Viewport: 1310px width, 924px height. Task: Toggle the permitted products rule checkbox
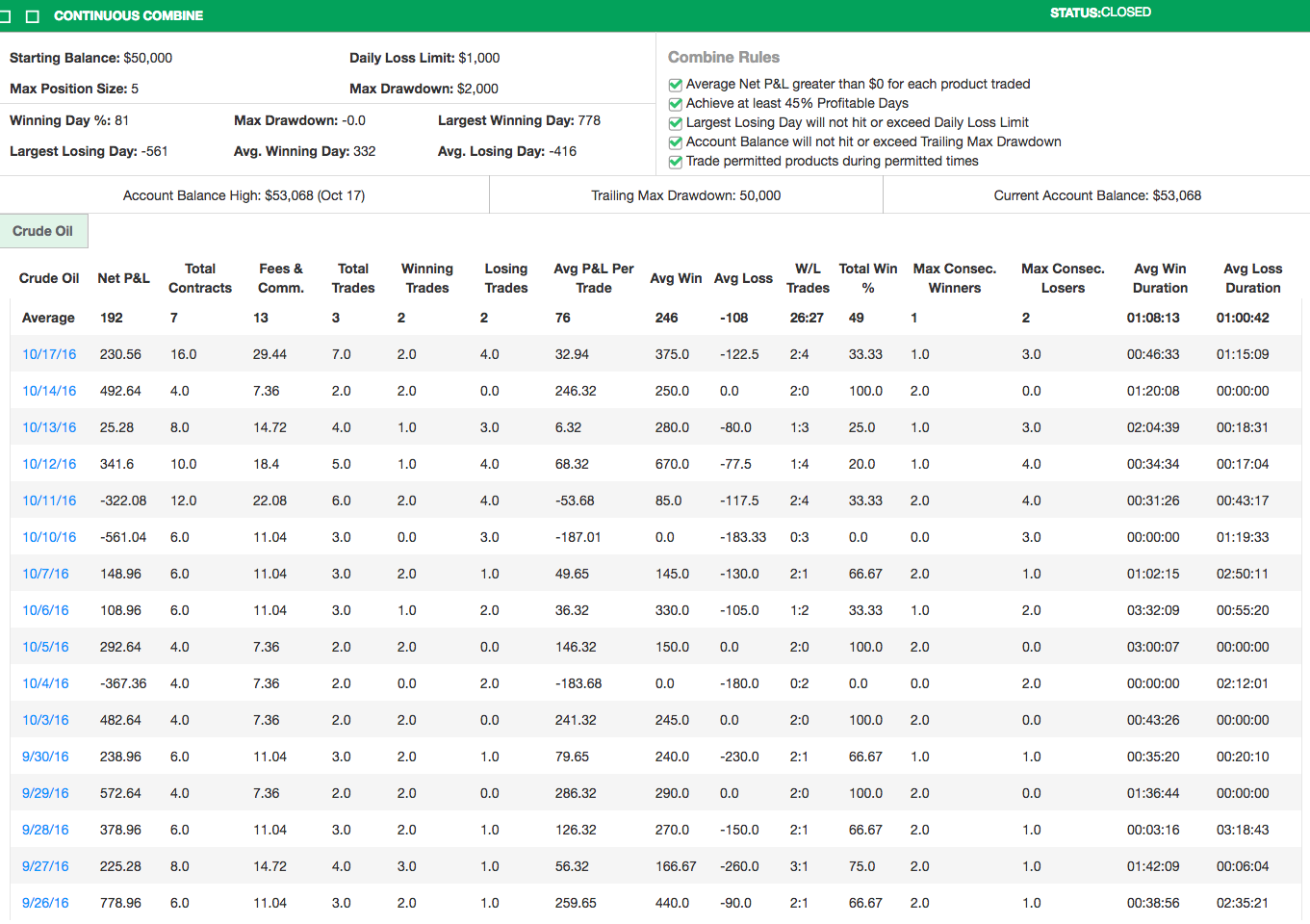(x=676, y=162)
